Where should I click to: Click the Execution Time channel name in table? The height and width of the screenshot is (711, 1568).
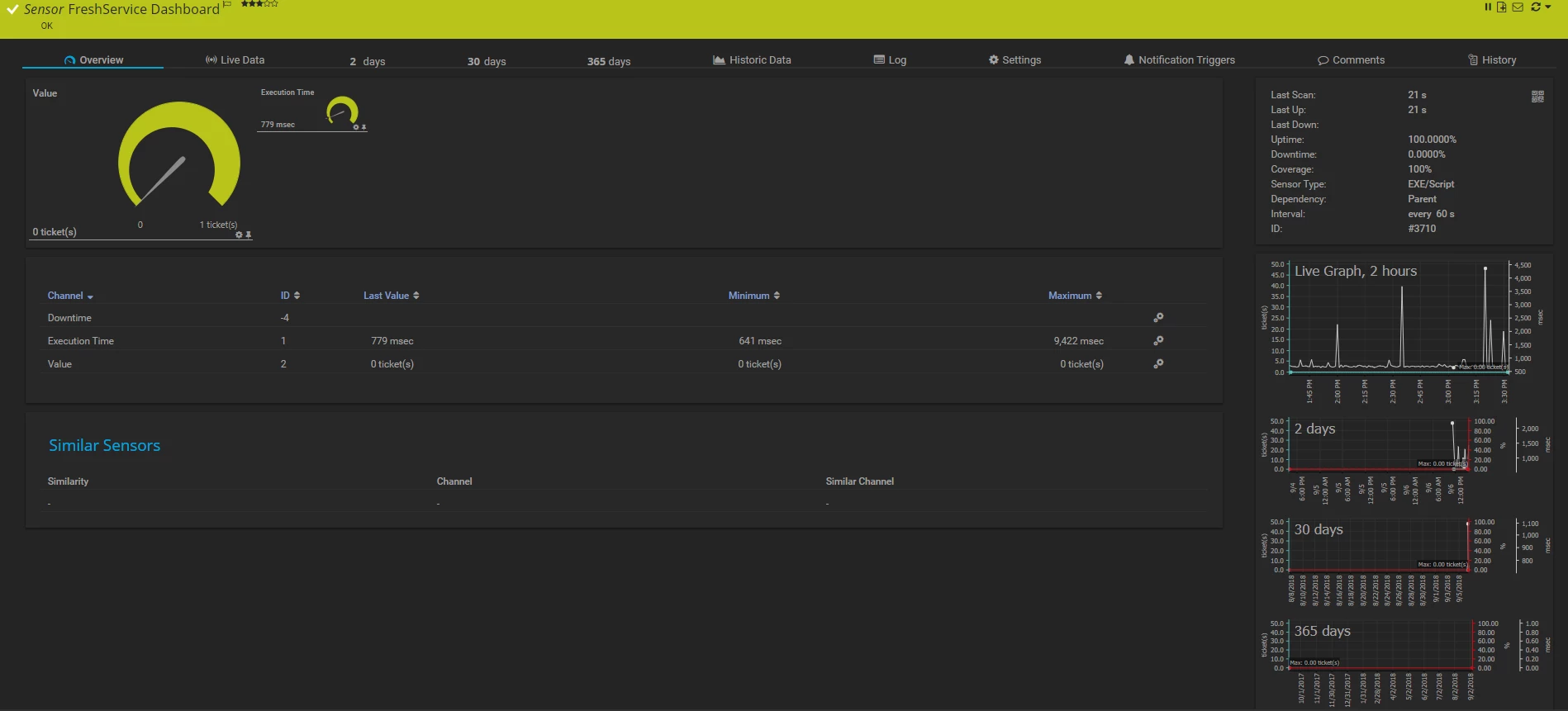pos(81,341)
